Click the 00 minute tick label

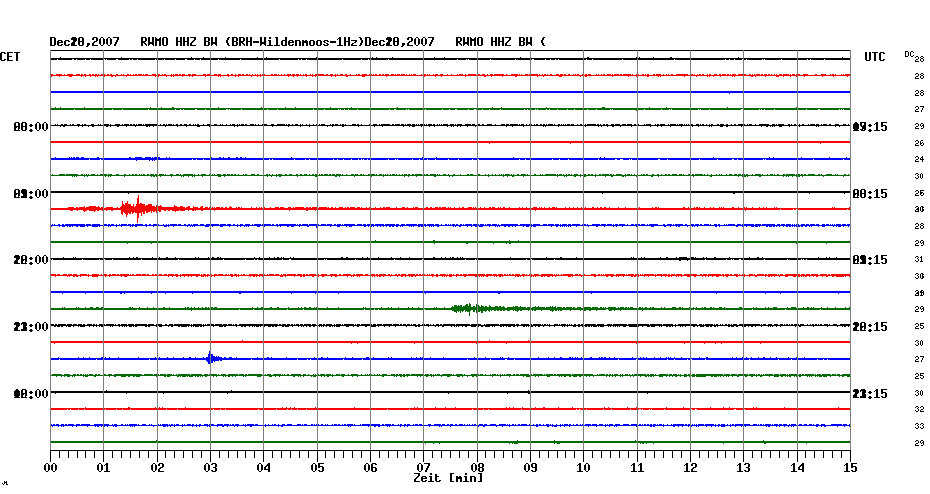tap(50, 467)
